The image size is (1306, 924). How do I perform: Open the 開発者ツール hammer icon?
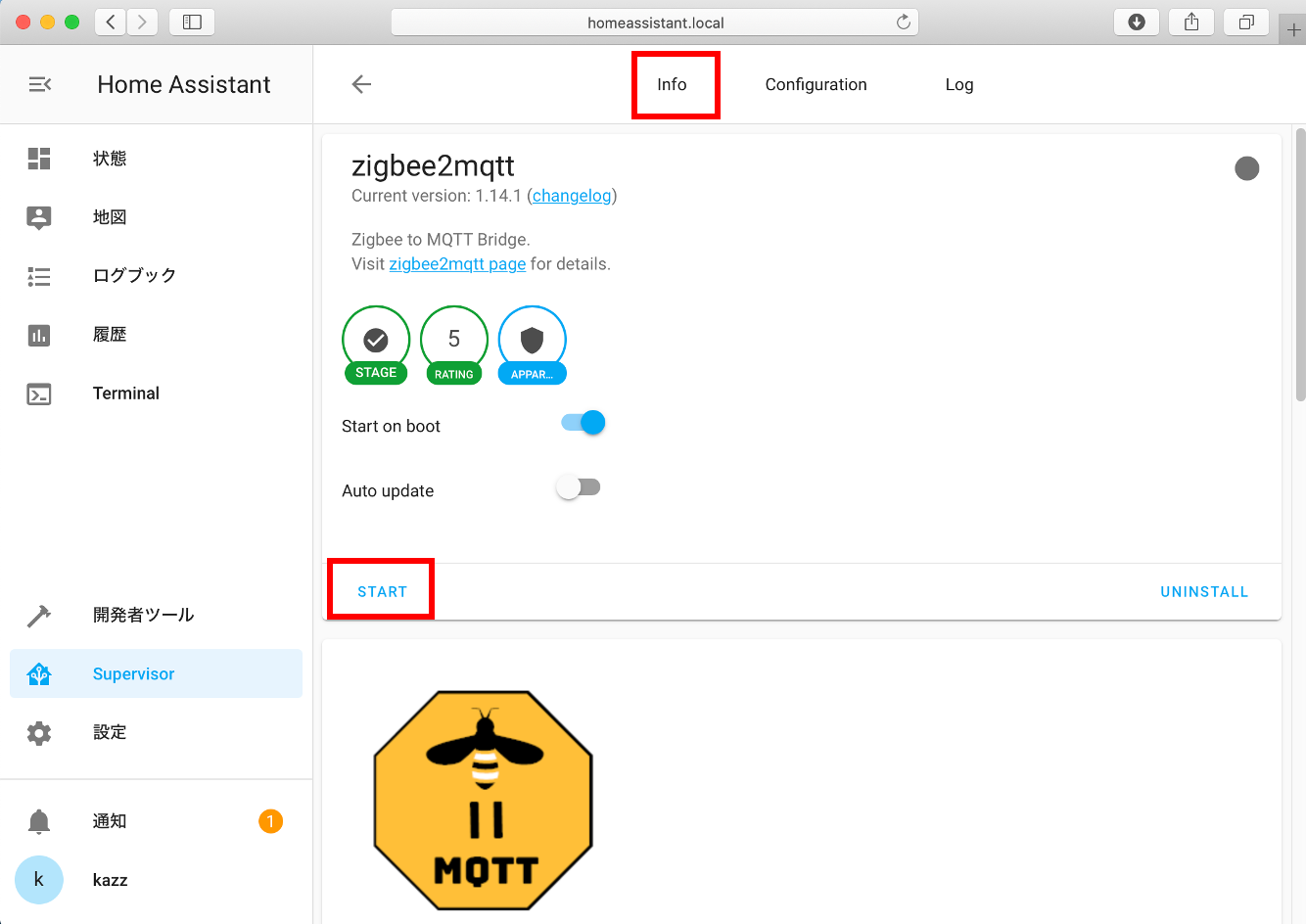click(39, 615)
